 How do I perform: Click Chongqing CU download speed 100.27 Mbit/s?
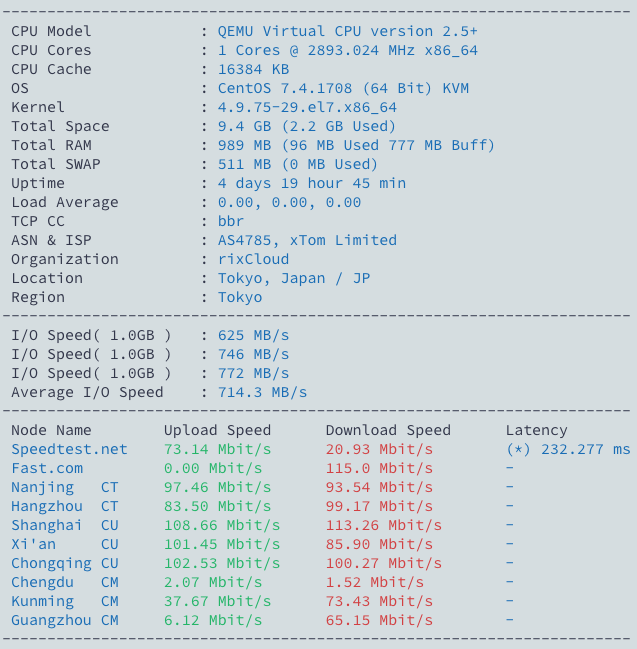(x=384, y=563)
